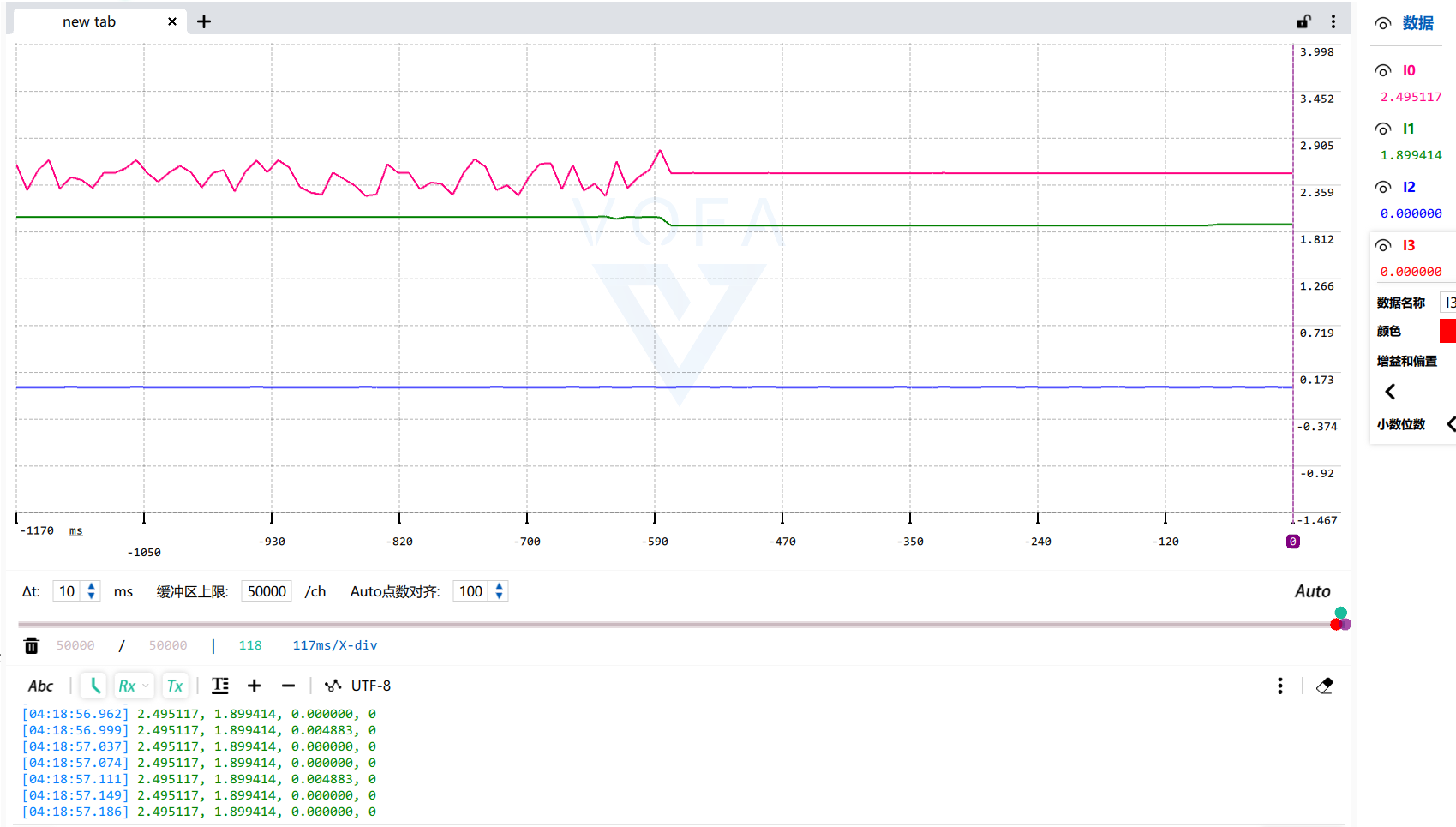
Task: Click the 数据 panel header
Action: 1418,23
